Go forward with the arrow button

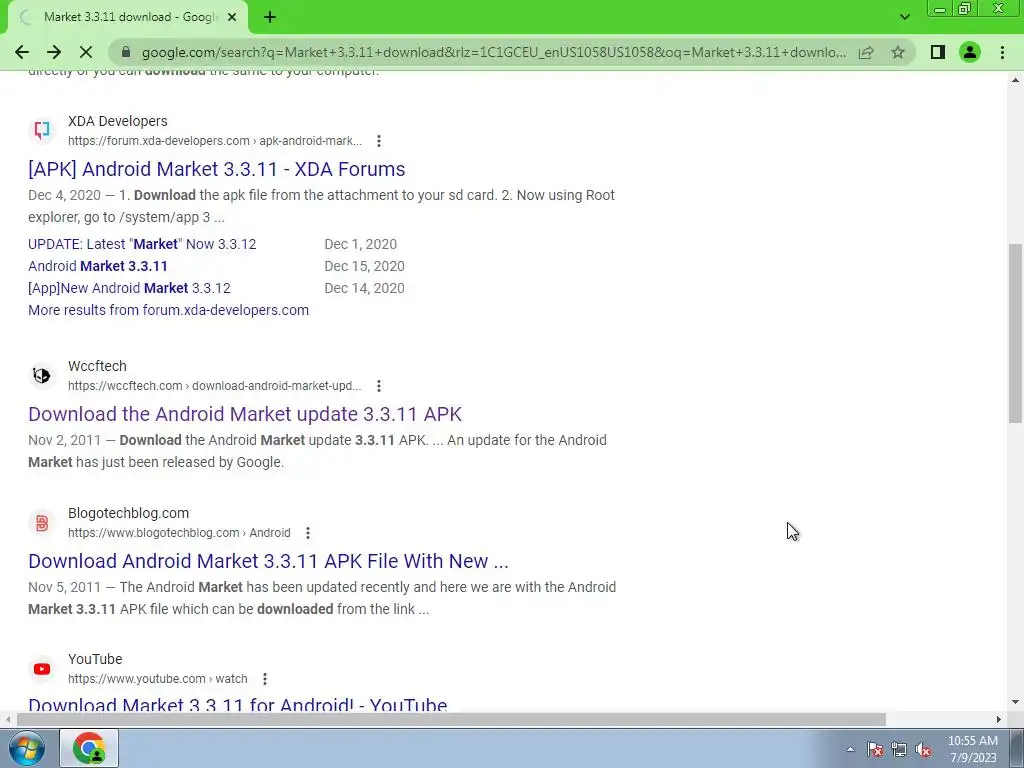pyautogui.click(x=54, y=52)
